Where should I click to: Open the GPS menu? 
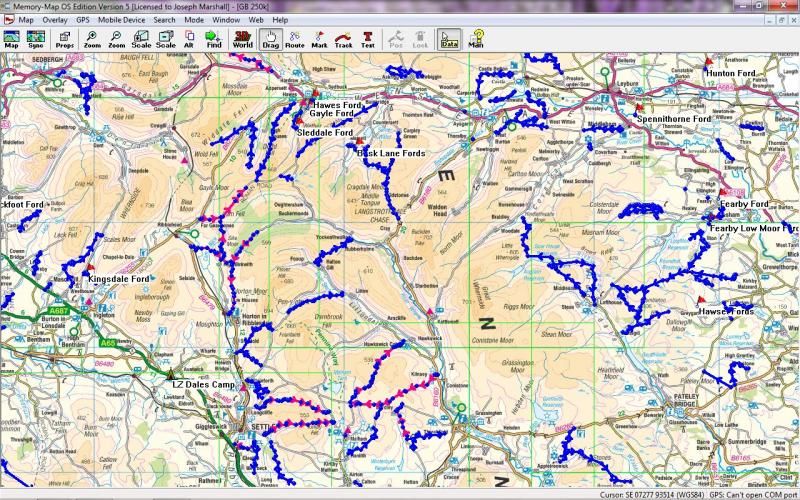pos(83,20)
